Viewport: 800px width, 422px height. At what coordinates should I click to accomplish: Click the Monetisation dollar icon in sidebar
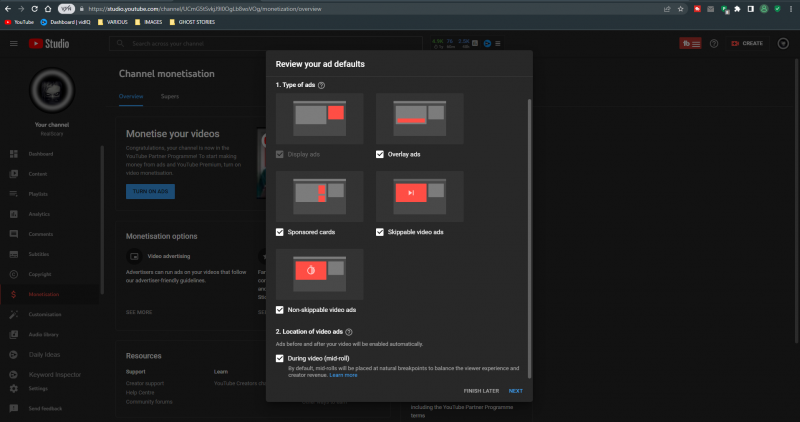[13, 294]
